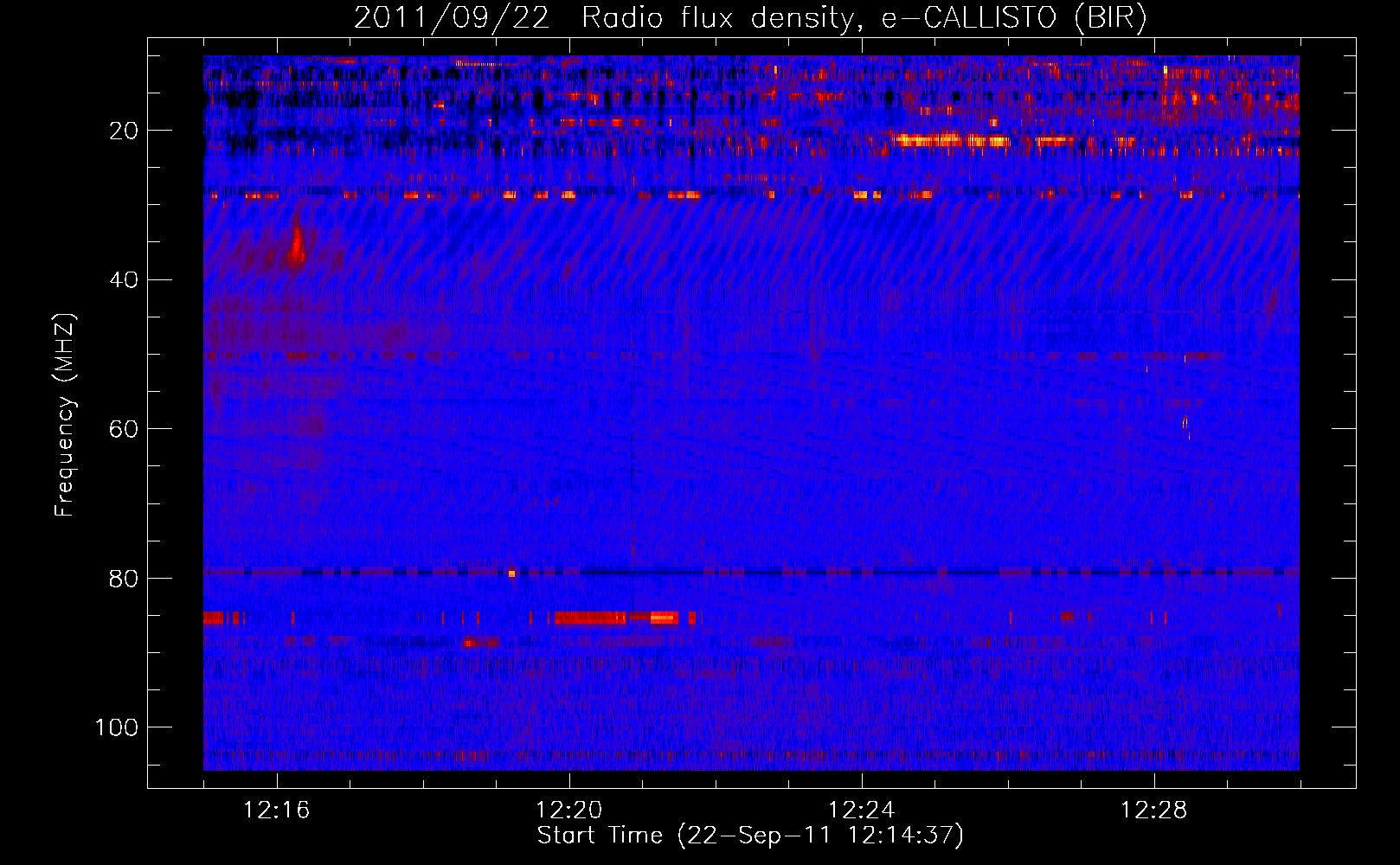Viewport: 1400px width, 865px height.
Task: Click the plot title 'Radio flux density, e-CALLISTO (BIR)'
Action: pyautogui.click(x=864, y=17)
